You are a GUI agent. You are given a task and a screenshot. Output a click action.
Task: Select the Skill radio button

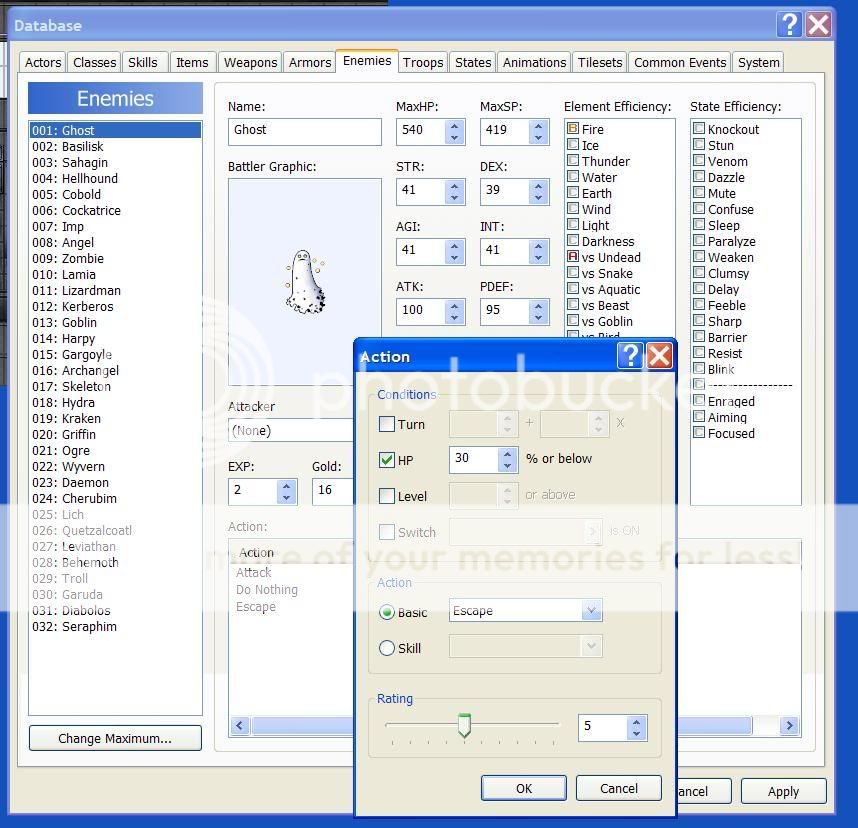387,648
